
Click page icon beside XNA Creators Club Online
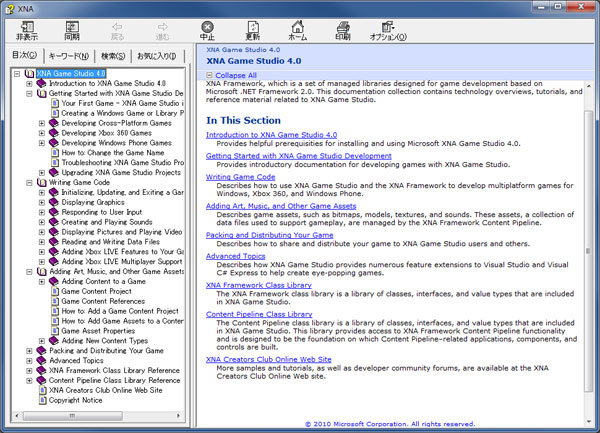point(43,390)
